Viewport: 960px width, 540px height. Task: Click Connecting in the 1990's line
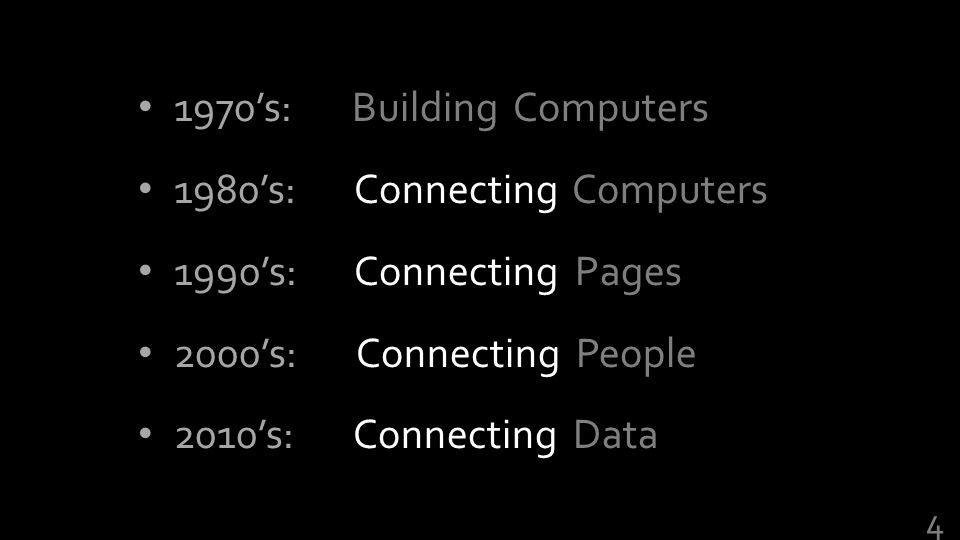(x=456, y=274)
